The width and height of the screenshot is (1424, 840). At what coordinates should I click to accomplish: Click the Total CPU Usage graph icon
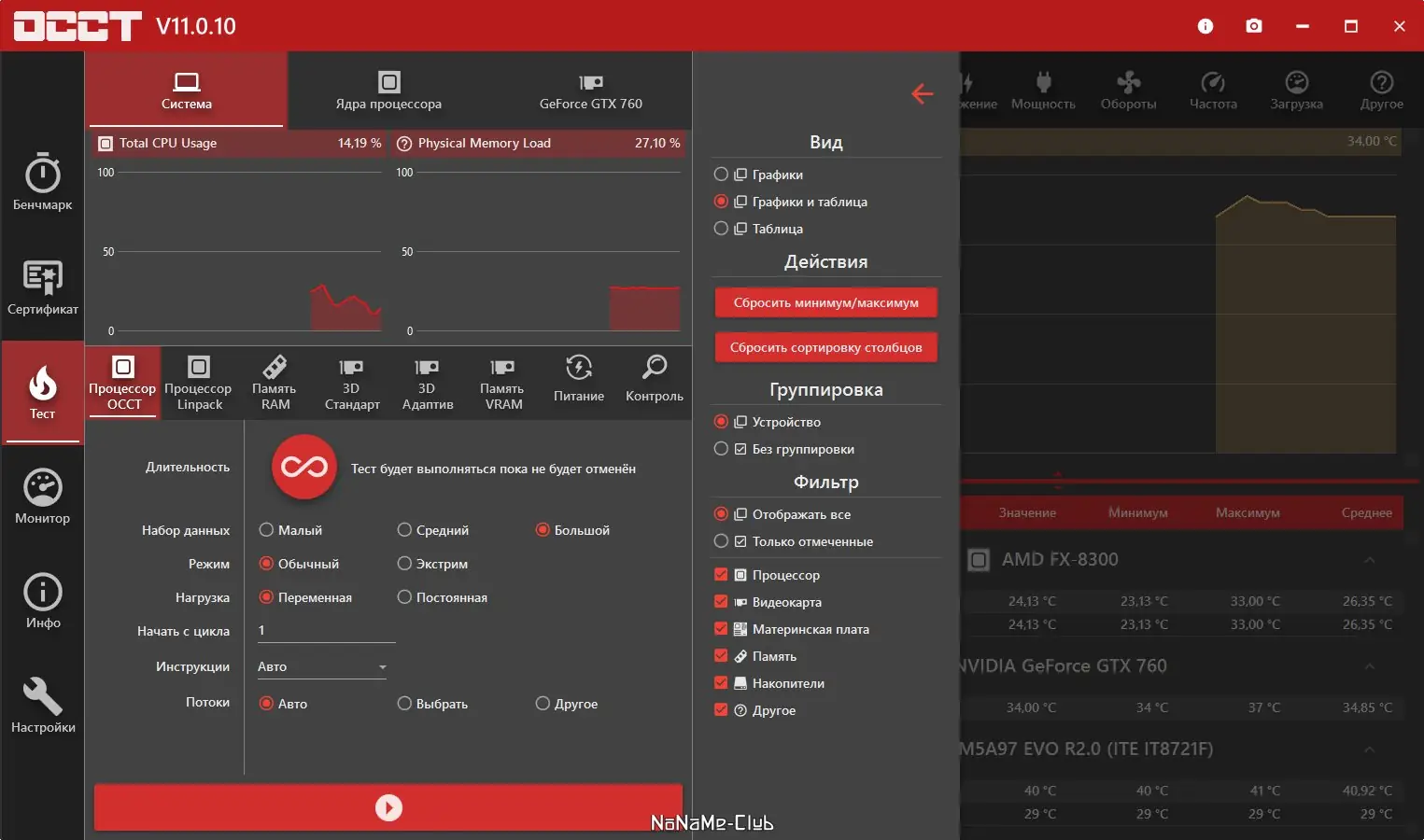pos(106,144)
